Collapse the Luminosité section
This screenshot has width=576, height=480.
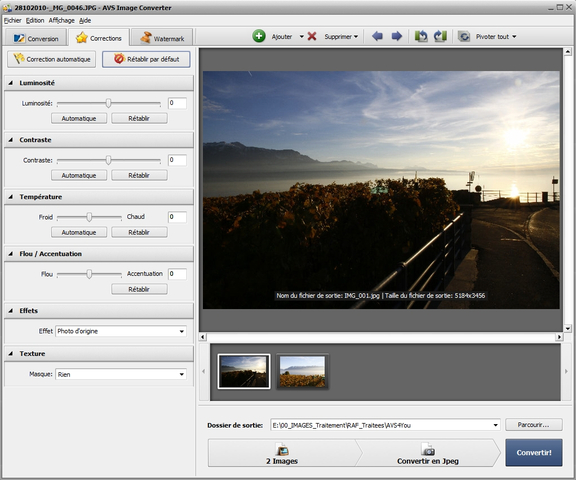11,83
